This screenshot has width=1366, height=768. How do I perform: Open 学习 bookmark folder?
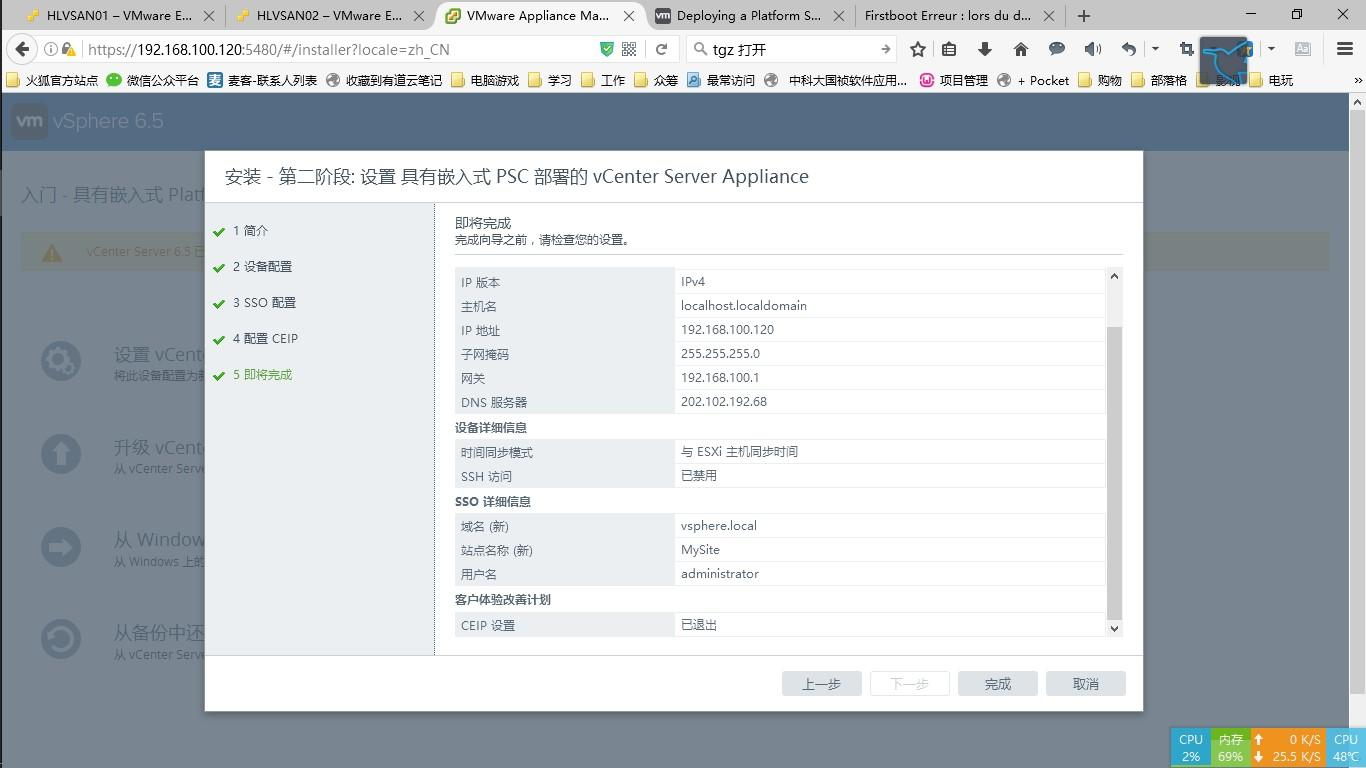point(550,80)
